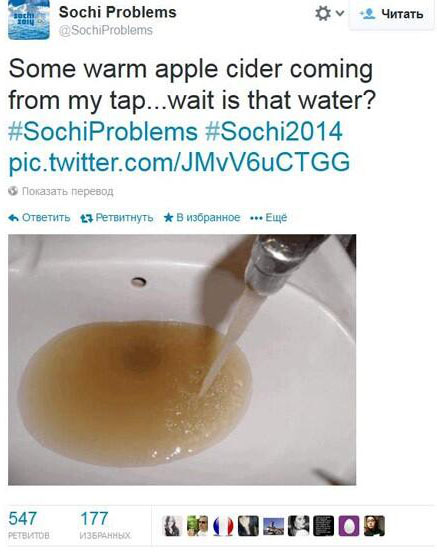This screenshot has height=555, width=437.
Task: Click the Ретвитнуть retweet icon
Action: [x=86, y=218]
